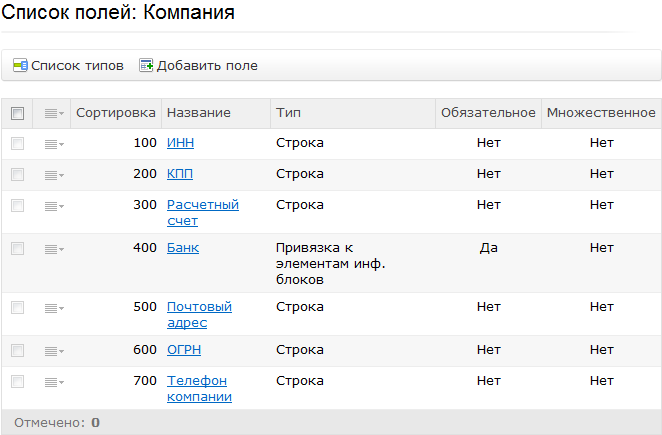Expand the header row actions dropdown
Screen dimensions: 662x435
click(54, 113)
